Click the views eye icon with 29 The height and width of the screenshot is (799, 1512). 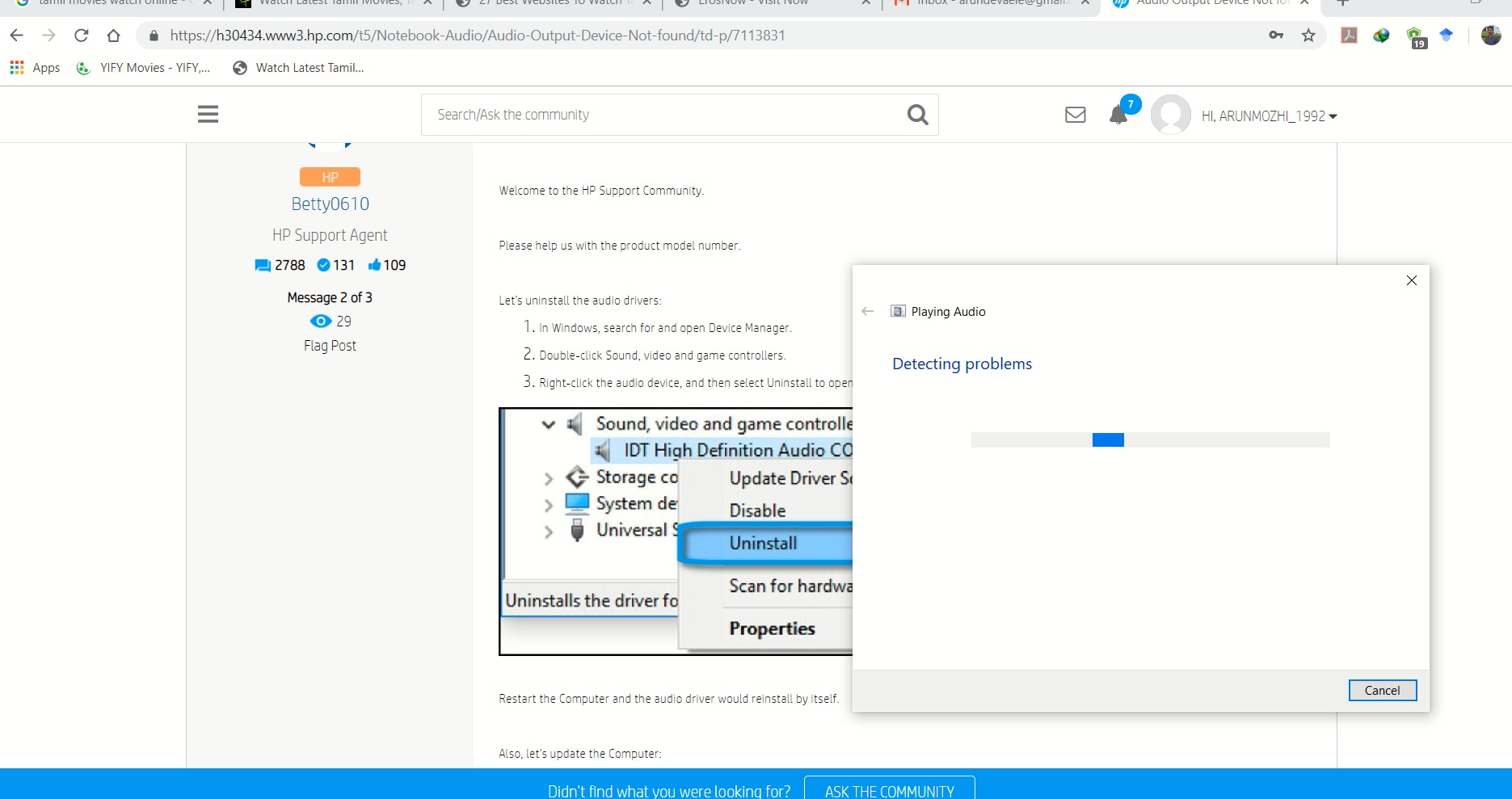[x=320, y=322]
